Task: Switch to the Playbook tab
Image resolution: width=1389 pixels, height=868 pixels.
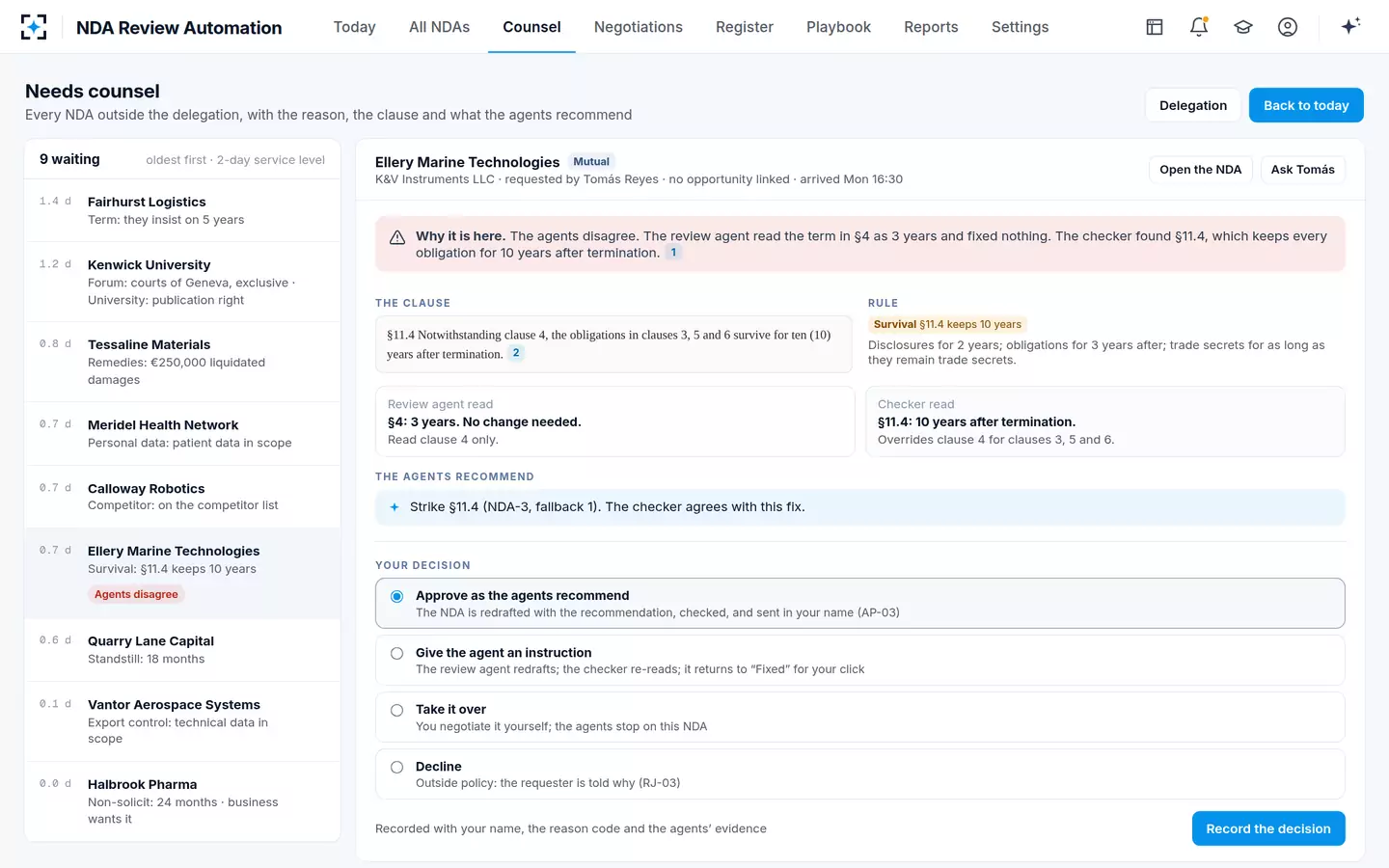Action: 838,27
